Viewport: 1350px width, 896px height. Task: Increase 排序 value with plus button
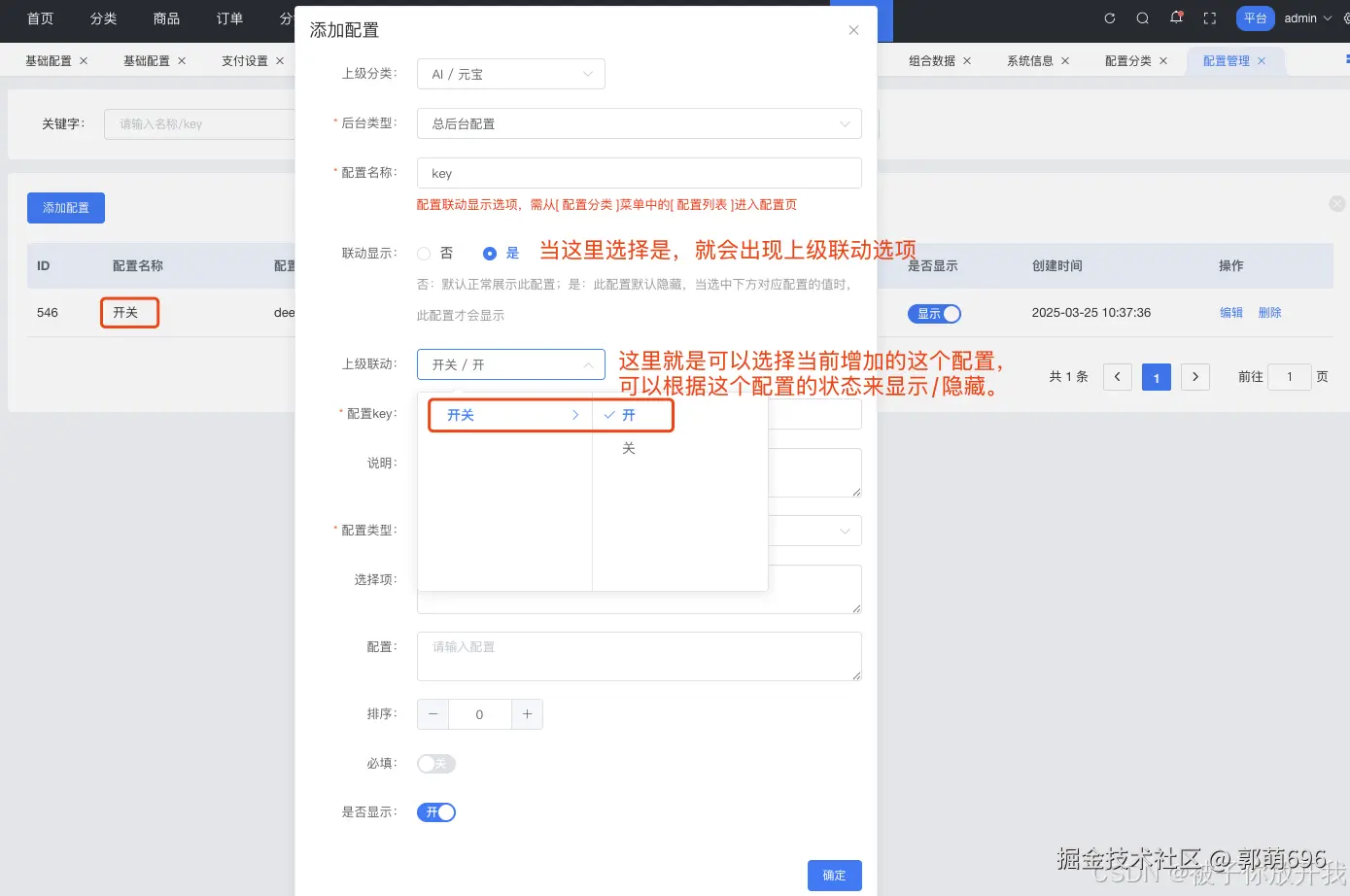[x=527, y=714]
